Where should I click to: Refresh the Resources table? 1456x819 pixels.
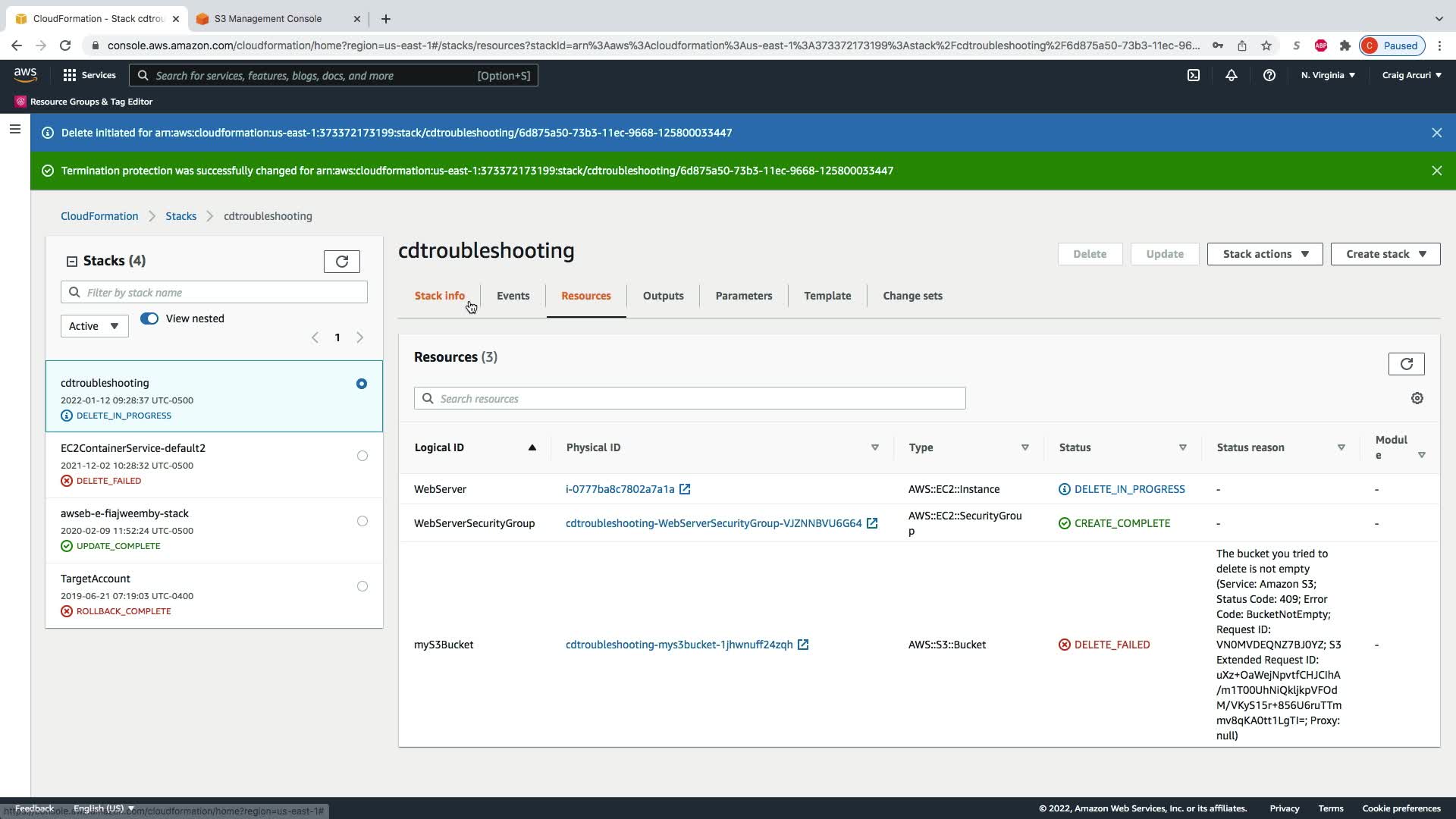click(1406, 364)
